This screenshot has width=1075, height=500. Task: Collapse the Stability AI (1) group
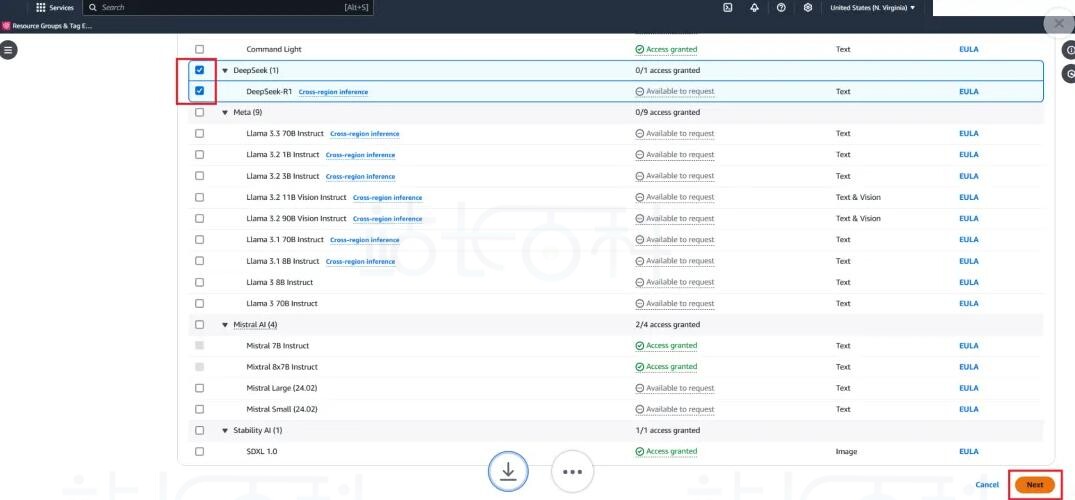225,431
